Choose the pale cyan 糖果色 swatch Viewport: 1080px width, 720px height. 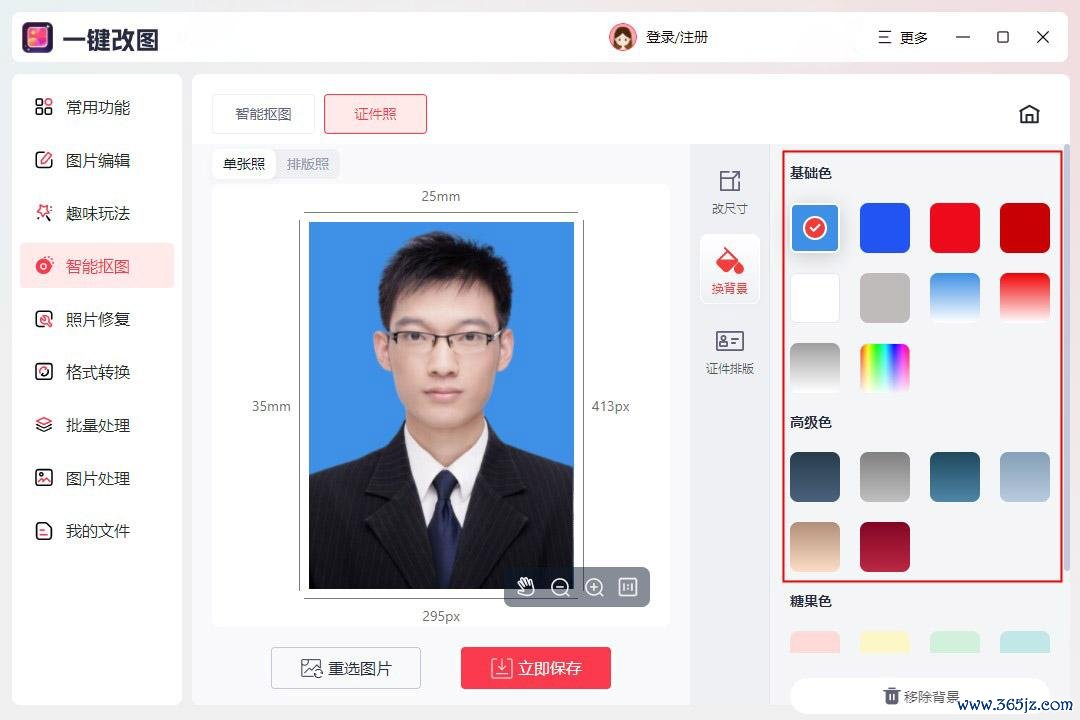[1025, 642]
